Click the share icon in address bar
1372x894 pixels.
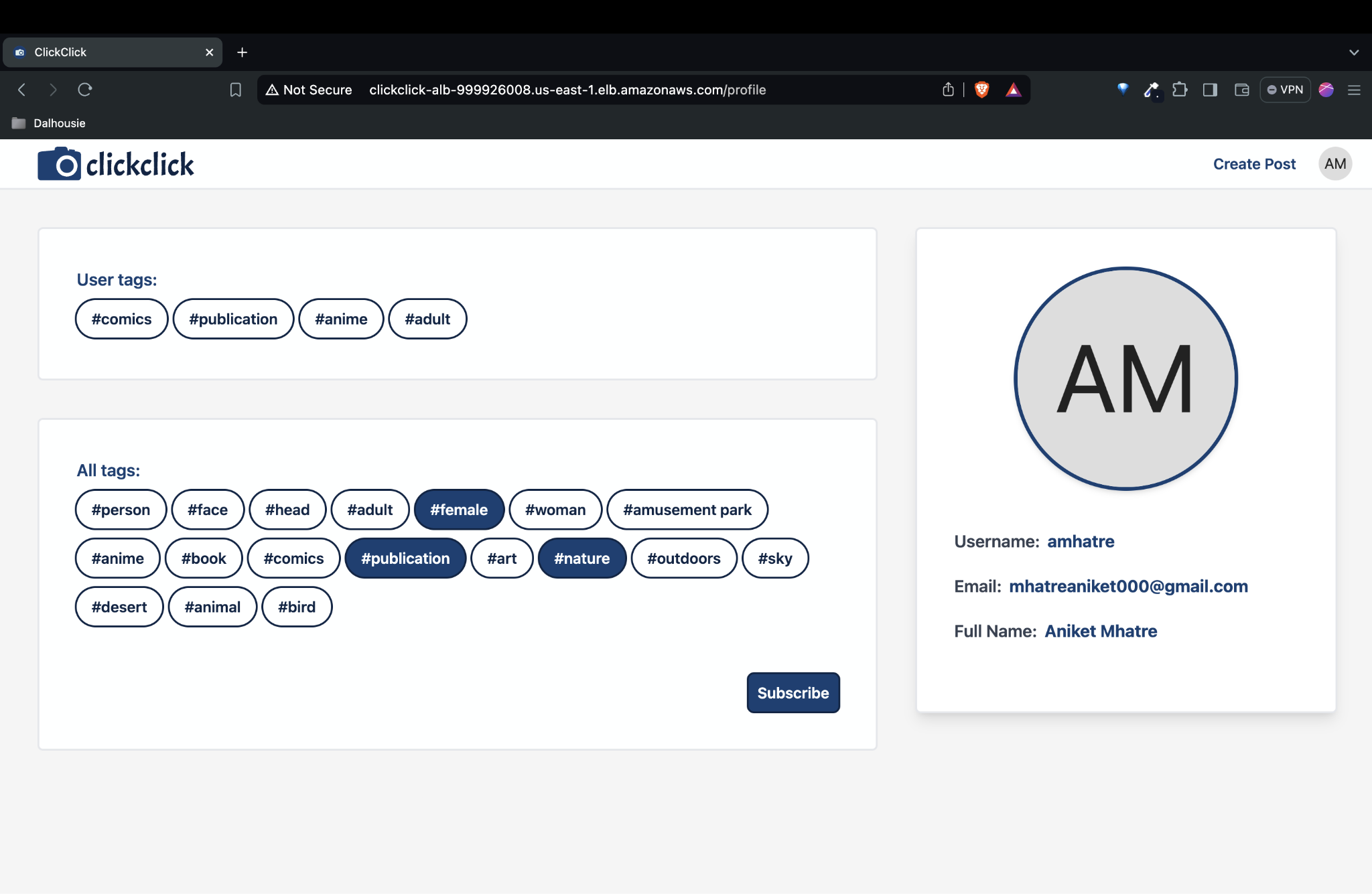pos(948,90)
